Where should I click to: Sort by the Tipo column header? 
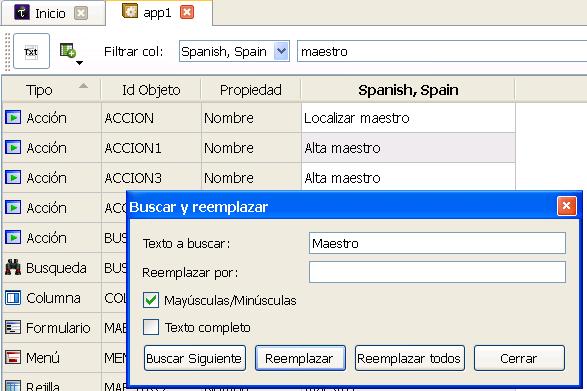(51, 90)
